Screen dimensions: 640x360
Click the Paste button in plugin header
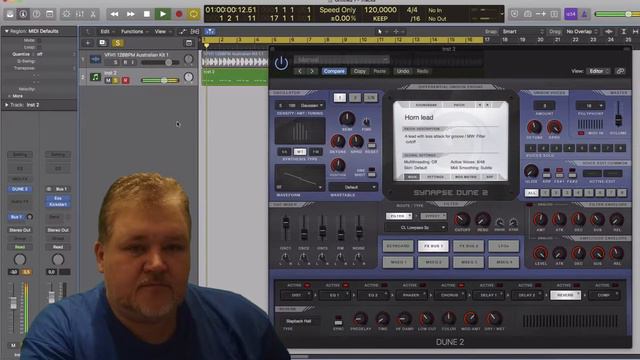tap(380, 71)
